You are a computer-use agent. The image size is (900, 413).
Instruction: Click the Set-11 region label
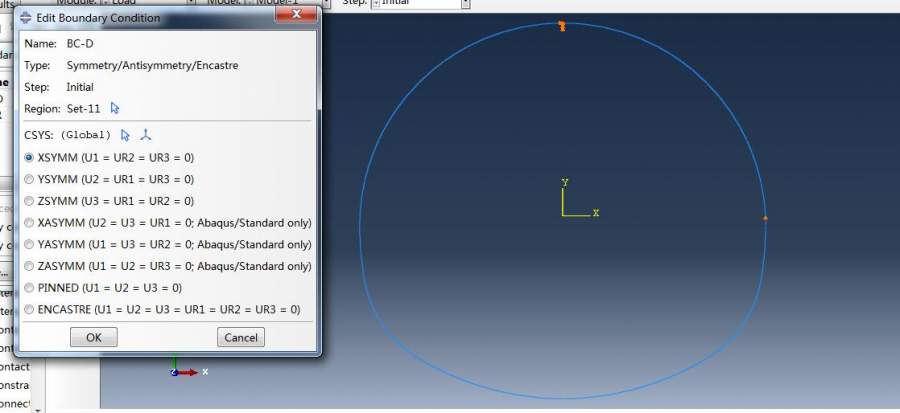pyautogui.click(x=83, y=108)
